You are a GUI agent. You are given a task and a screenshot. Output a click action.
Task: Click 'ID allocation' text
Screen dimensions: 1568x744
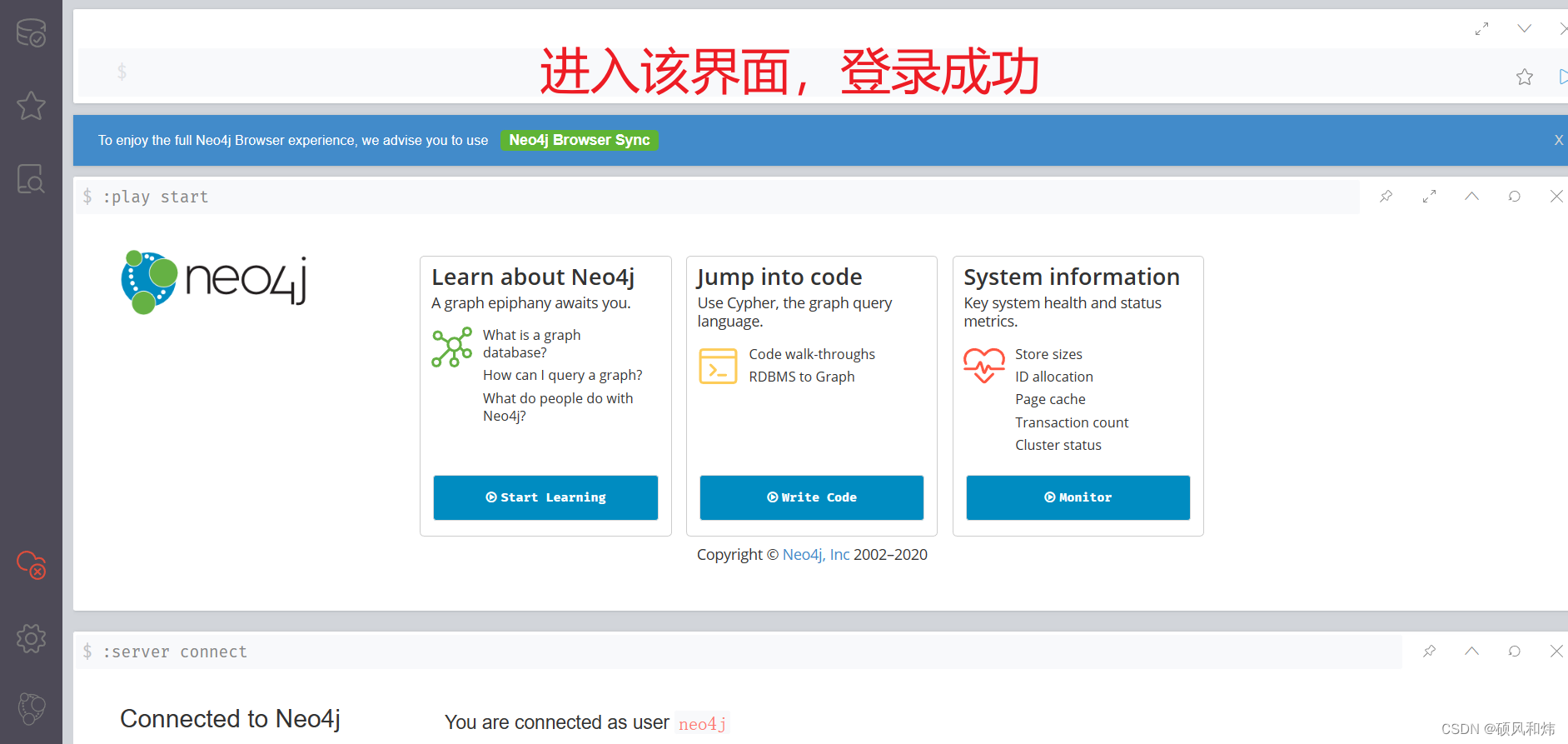coord(1054,377)
